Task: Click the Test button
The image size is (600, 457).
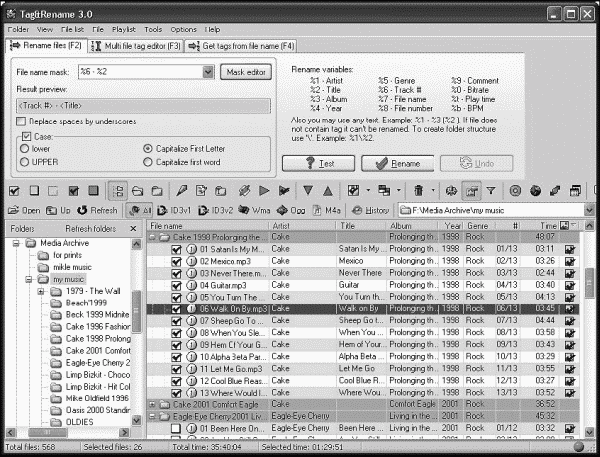Action: pos(318,163)
